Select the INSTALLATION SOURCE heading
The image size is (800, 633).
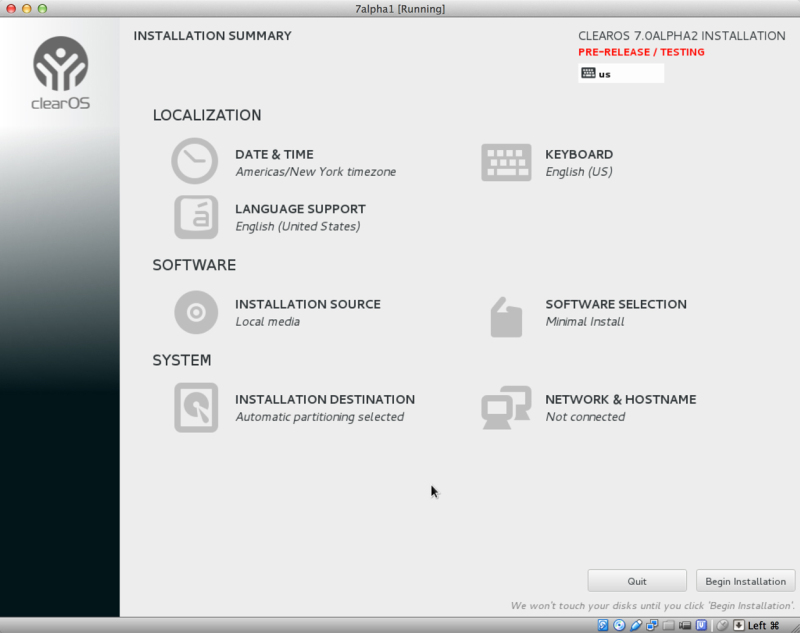click(308, 304)
